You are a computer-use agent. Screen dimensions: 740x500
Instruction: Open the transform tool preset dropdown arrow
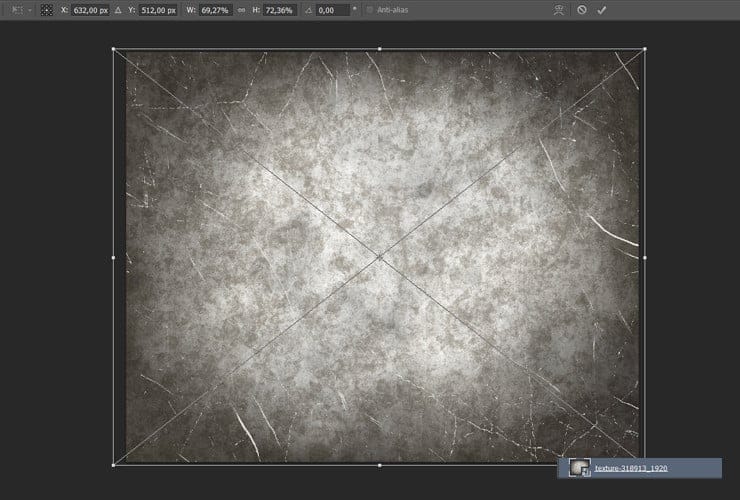[29, 9]
